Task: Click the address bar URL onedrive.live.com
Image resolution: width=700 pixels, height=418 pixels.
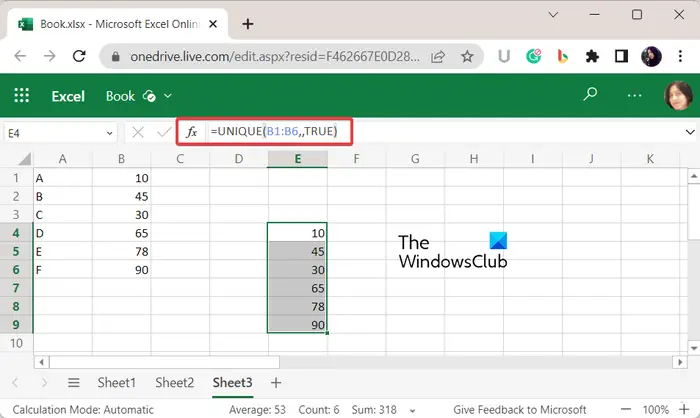Action: [275, 57]
